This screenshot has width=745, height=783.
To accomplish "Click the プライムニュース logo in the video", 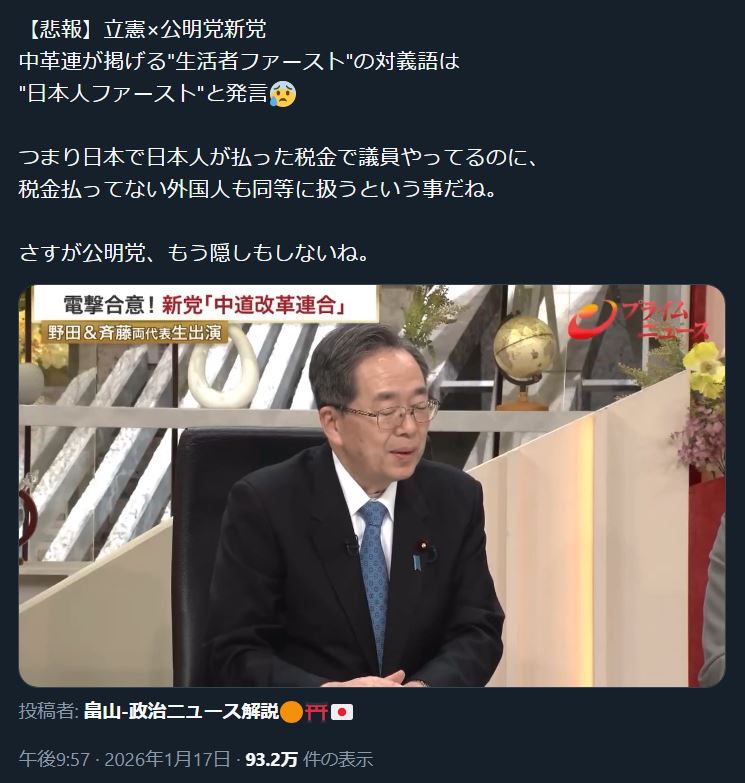I will click(640, 320).
